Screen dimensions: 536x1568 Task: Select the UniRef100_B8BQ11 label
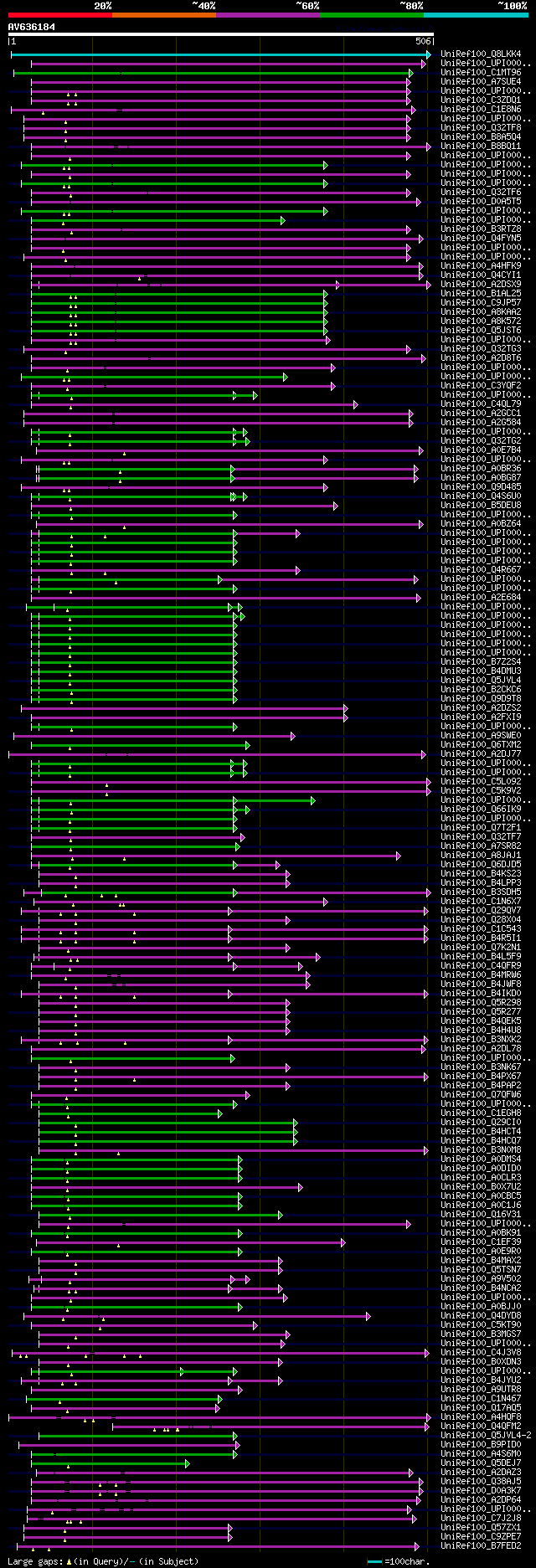tap(481, 147)
